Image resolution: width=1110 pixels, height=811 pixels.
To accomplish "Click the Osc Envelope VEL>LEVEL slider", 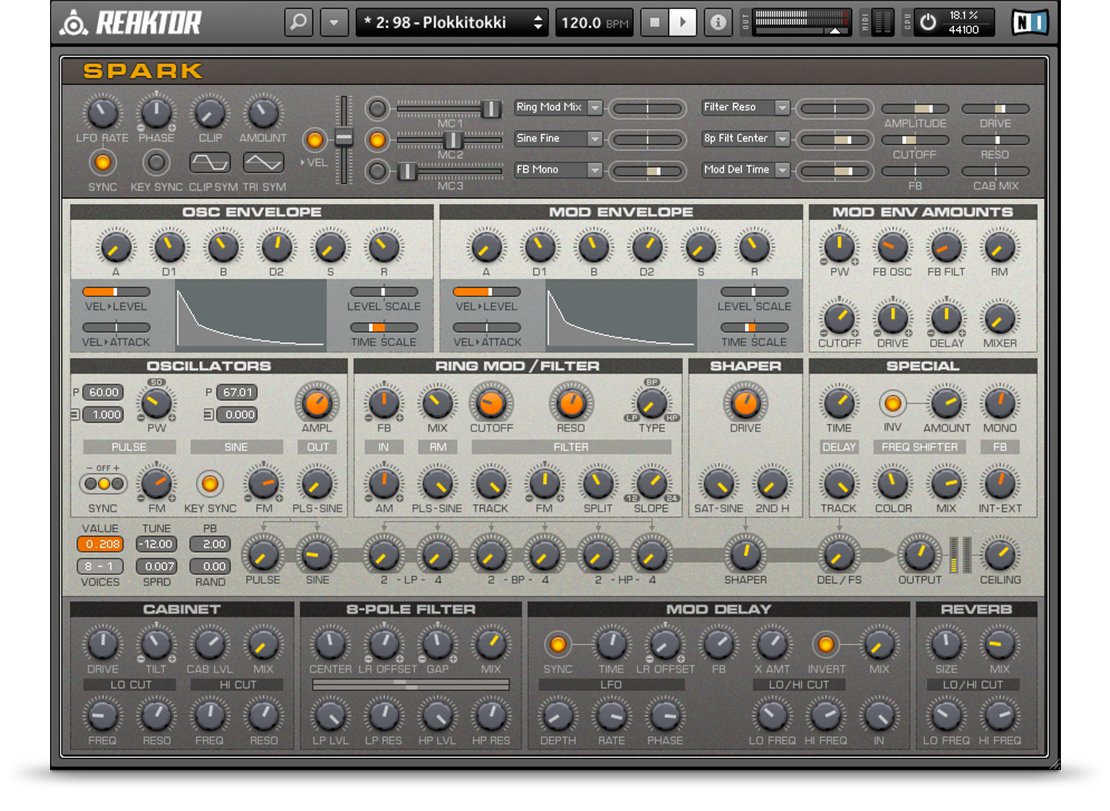I will tap(116, 292).
